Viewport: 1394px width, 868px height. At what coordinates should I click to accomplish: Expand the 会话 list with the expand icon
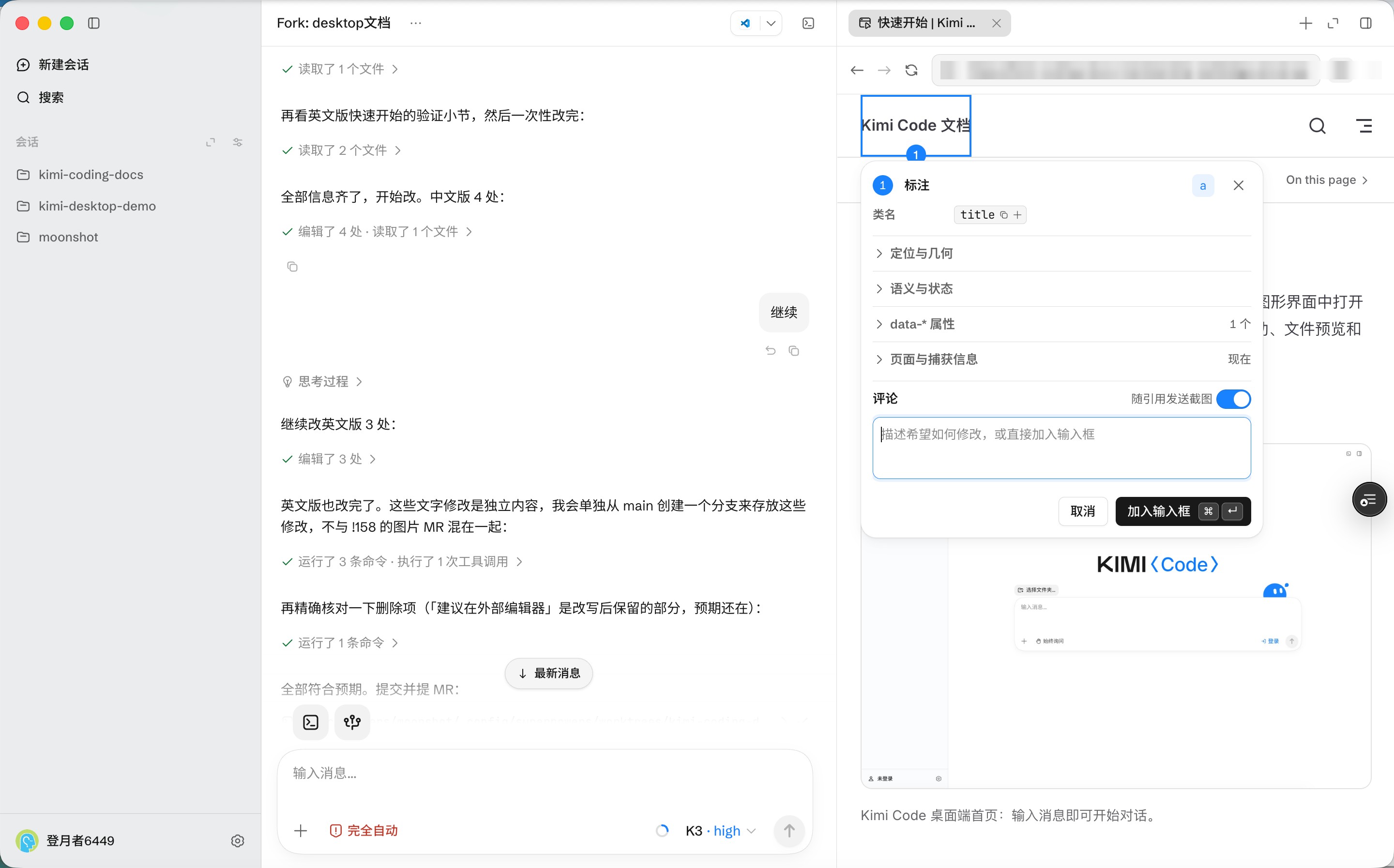tap(211, 142)
